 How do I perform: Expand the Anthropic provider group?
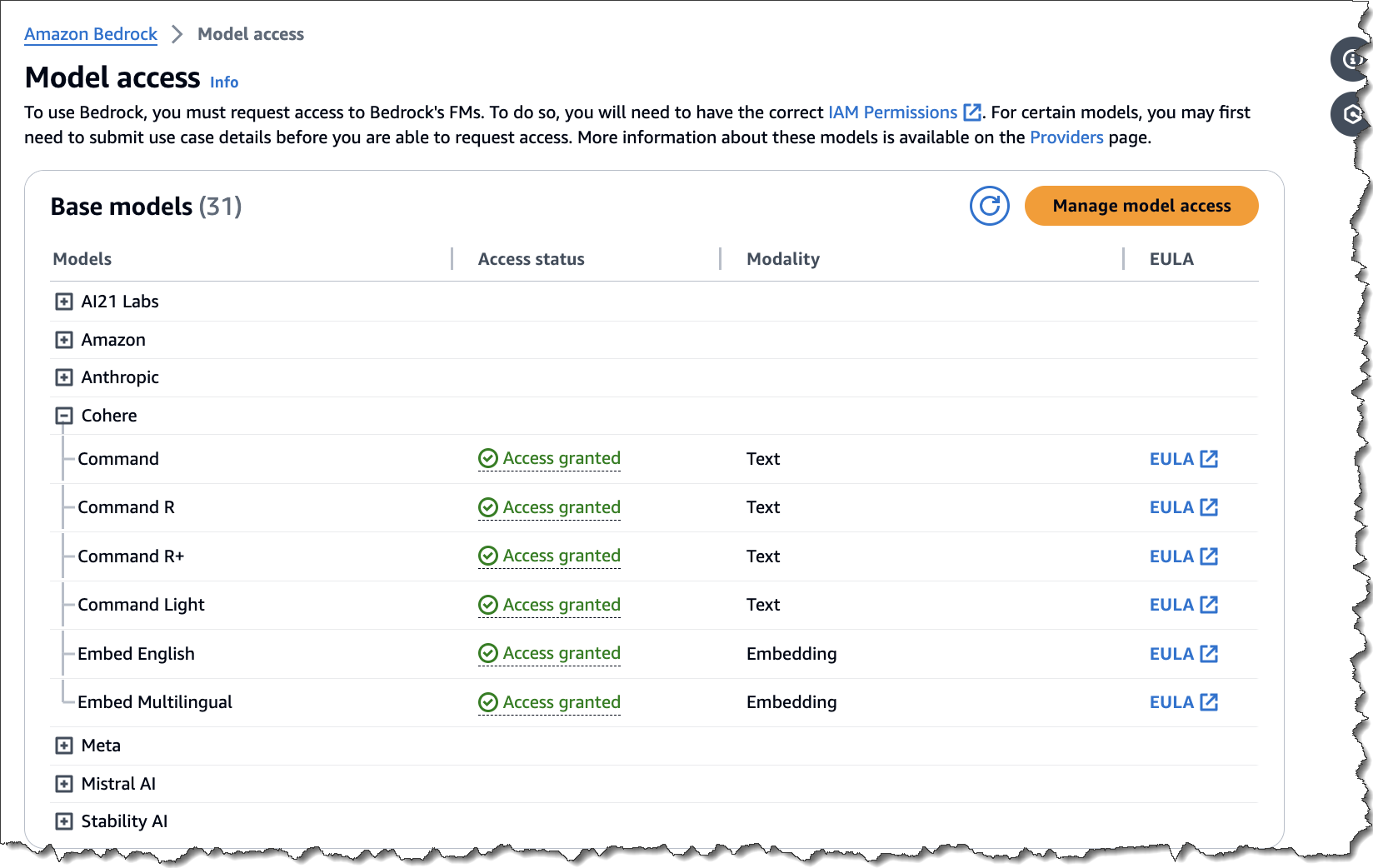coord(64,377)
